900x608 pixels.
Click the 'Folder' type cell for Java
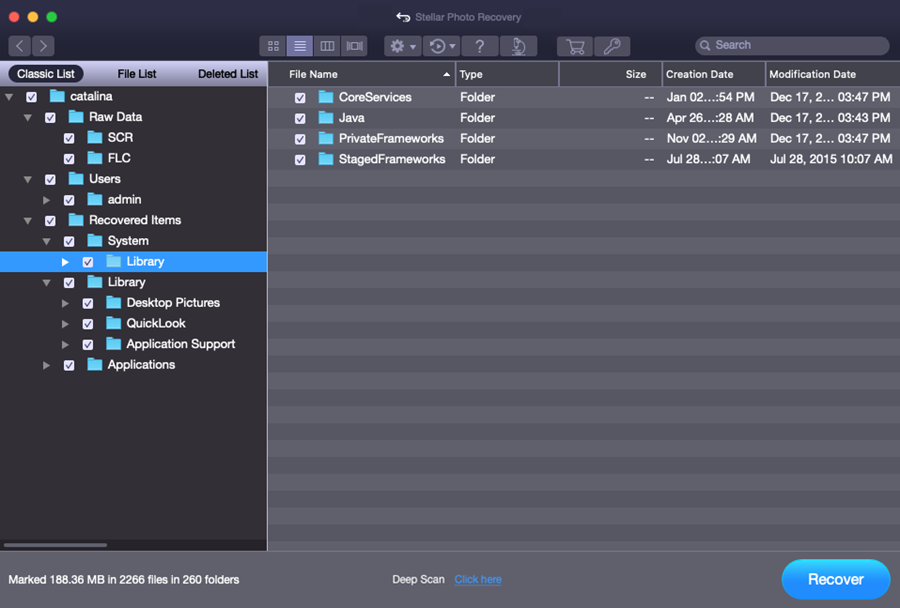click(x=477, y=118)
